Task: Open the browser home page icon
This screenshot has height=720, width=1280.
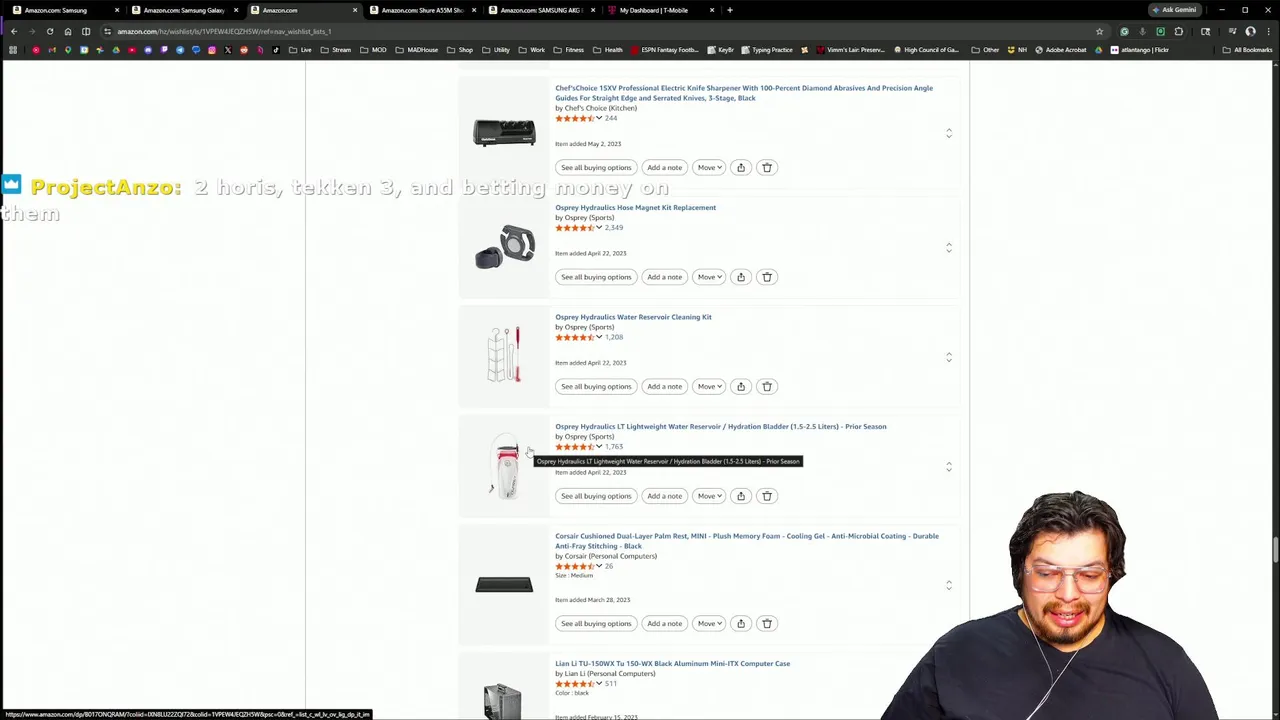Action: coord(68,31)
